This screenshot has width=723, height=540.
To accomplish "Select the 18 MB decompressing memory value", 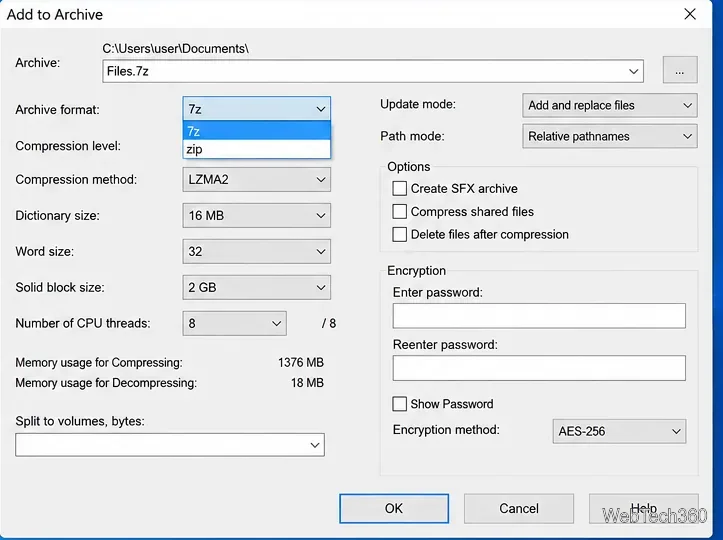I will pos(307,383).
